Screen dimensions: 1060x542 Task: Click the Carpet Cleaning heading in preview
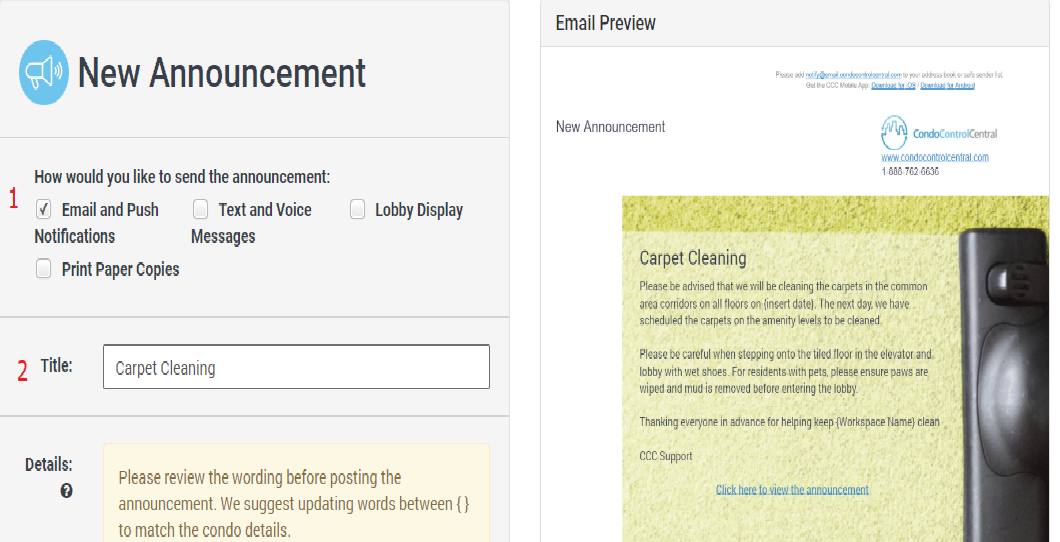pos(693,258)
